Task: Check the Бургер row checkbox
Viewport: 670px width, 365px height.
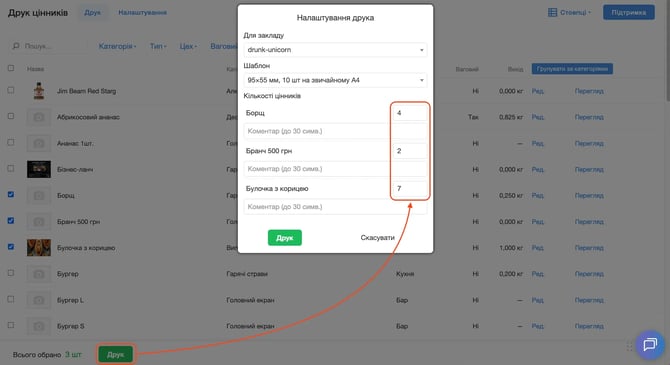Action: [x=11, y=273]
